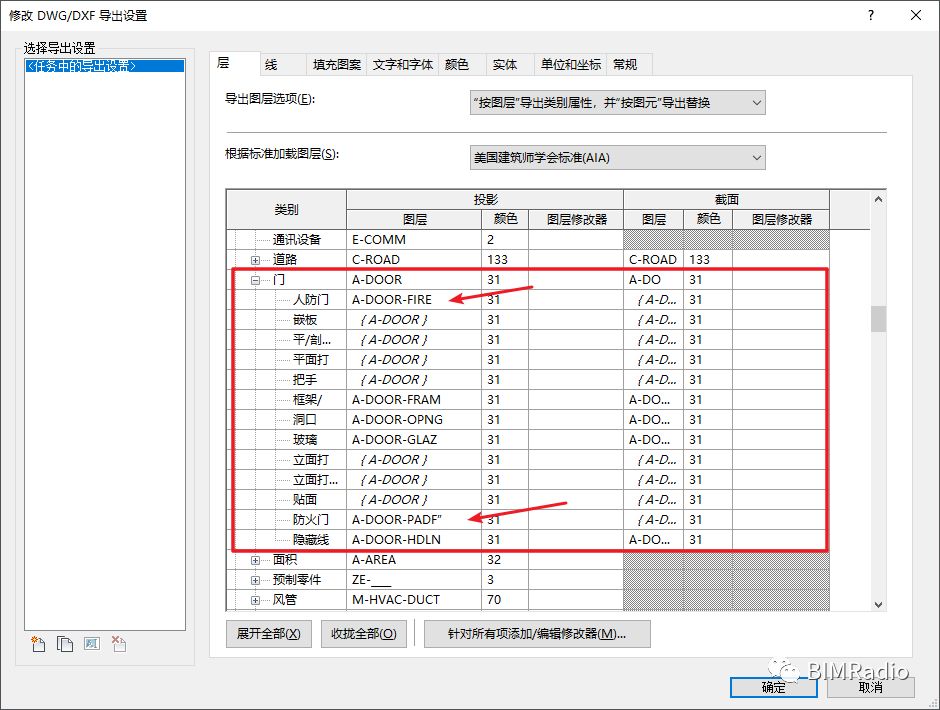Click the projection C-ROAD layer cell
Image resolution: width=940 pixels, height=710 pixels.
click(414, 260)
